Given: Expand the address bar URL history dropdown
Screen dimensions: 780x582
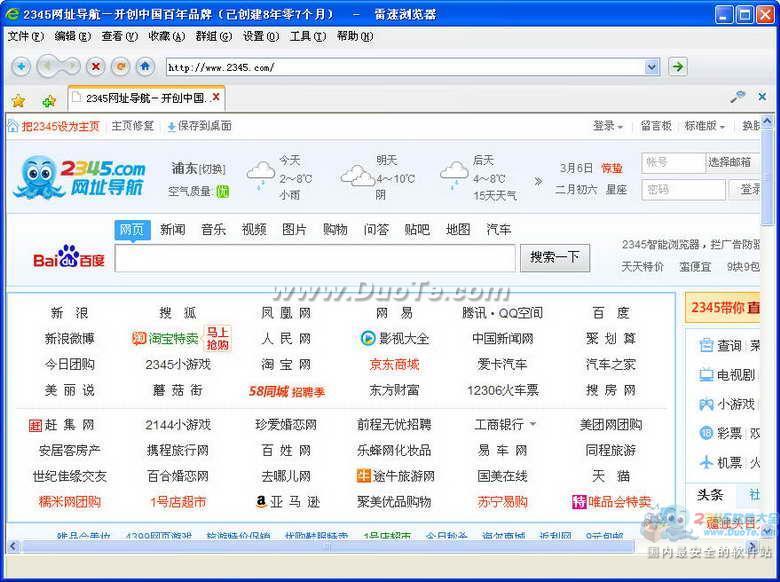Looking at the screenshot, I should (652, 67).
